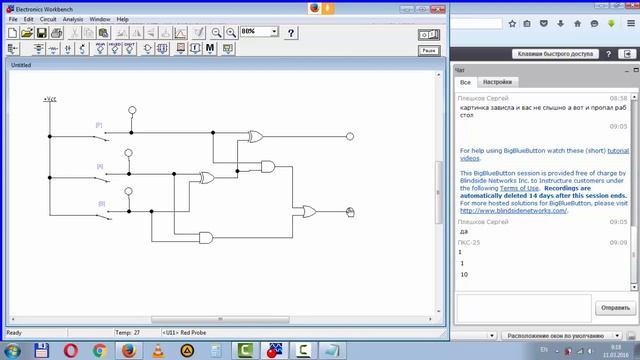Image resolution: width=640 pixels, height=360 pixels.
Task: Click the top-right output probe indicator
Action: pyautogui.click(x=350, y=136)
